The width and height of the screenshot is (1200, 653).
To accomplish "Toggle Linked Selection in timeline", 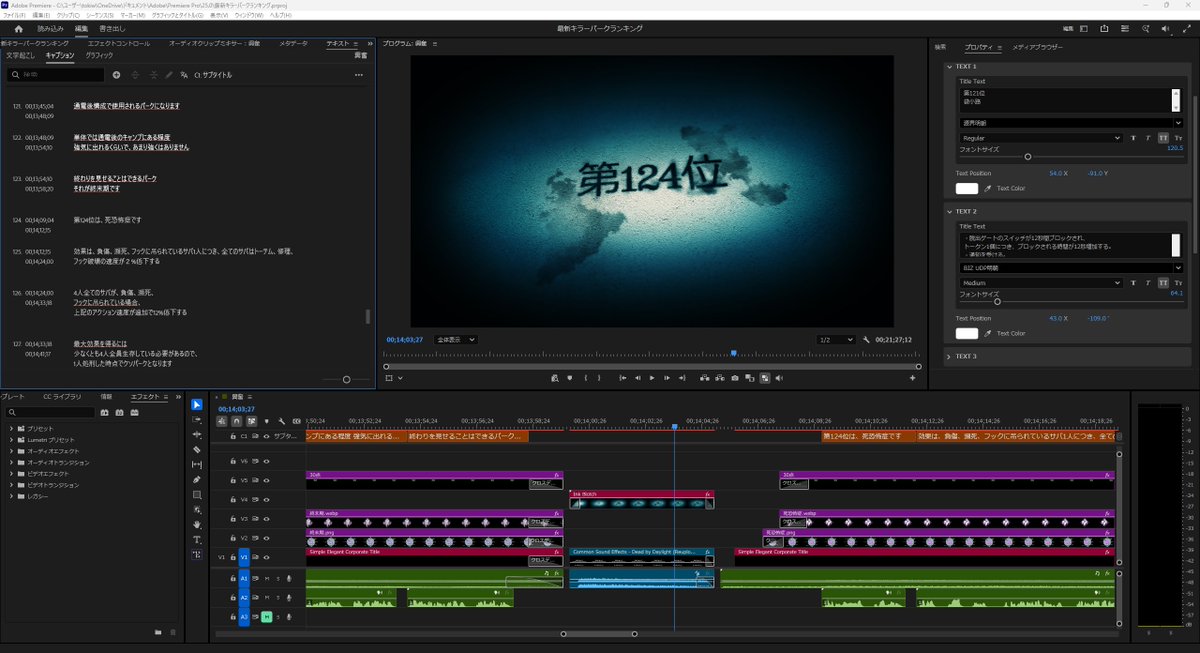I will pyautogui.click(x=251, y=421).
